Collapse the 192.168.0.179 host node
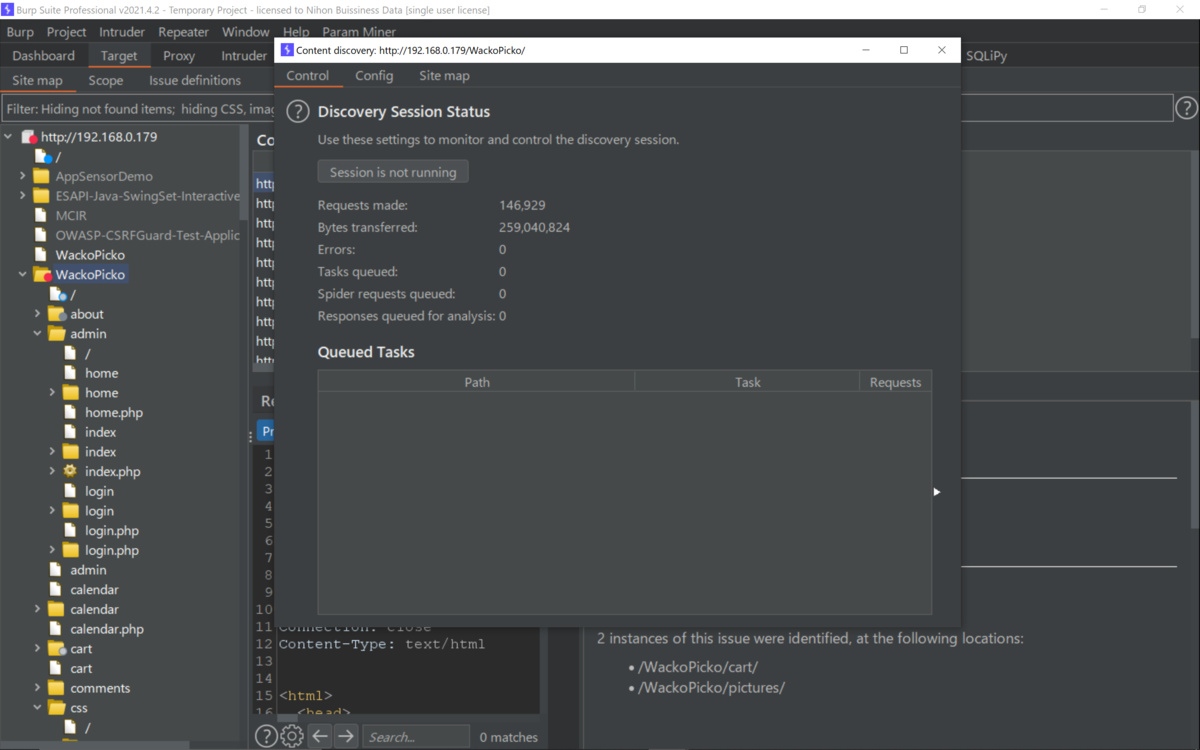 click(x=8, y=137)
